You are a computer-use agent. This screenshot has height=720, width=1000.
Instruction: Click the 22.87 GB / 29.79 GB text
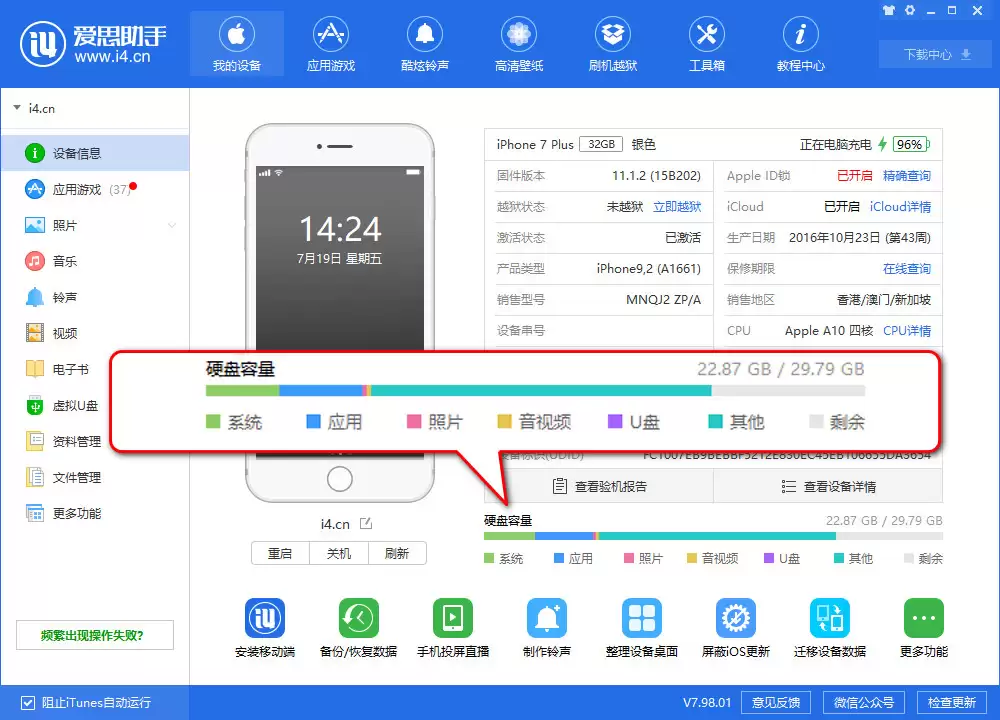[x=884, y=520]
